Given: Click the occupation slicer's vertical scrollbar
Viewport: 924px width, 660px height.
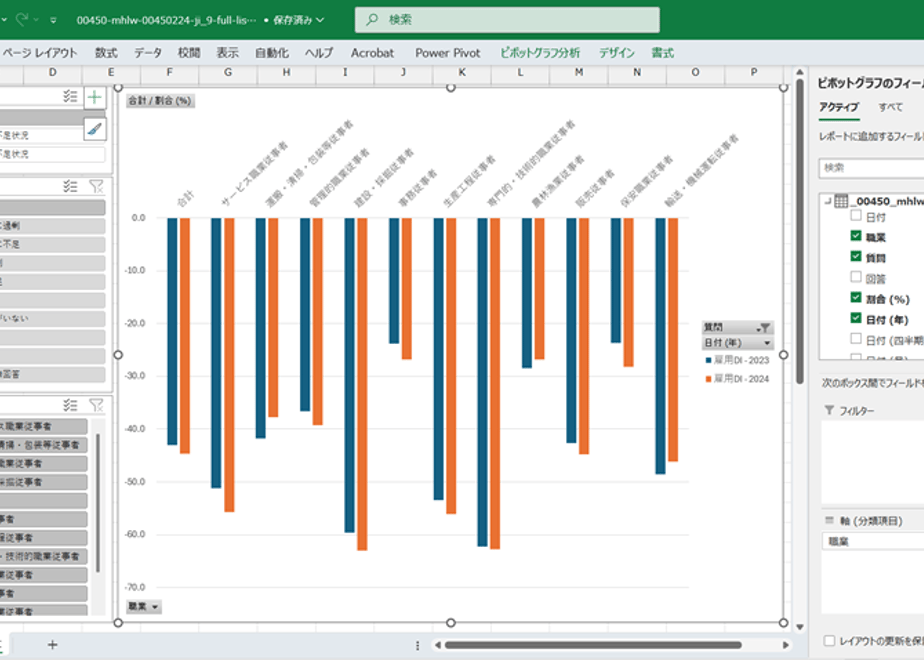Looking at the screenshot, I should pyautogui.click(x=98, y=504).
